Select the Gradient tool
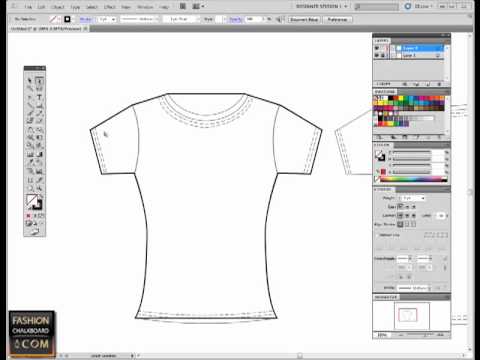Viewport: 480px width, 360px height. pos(39,154)
